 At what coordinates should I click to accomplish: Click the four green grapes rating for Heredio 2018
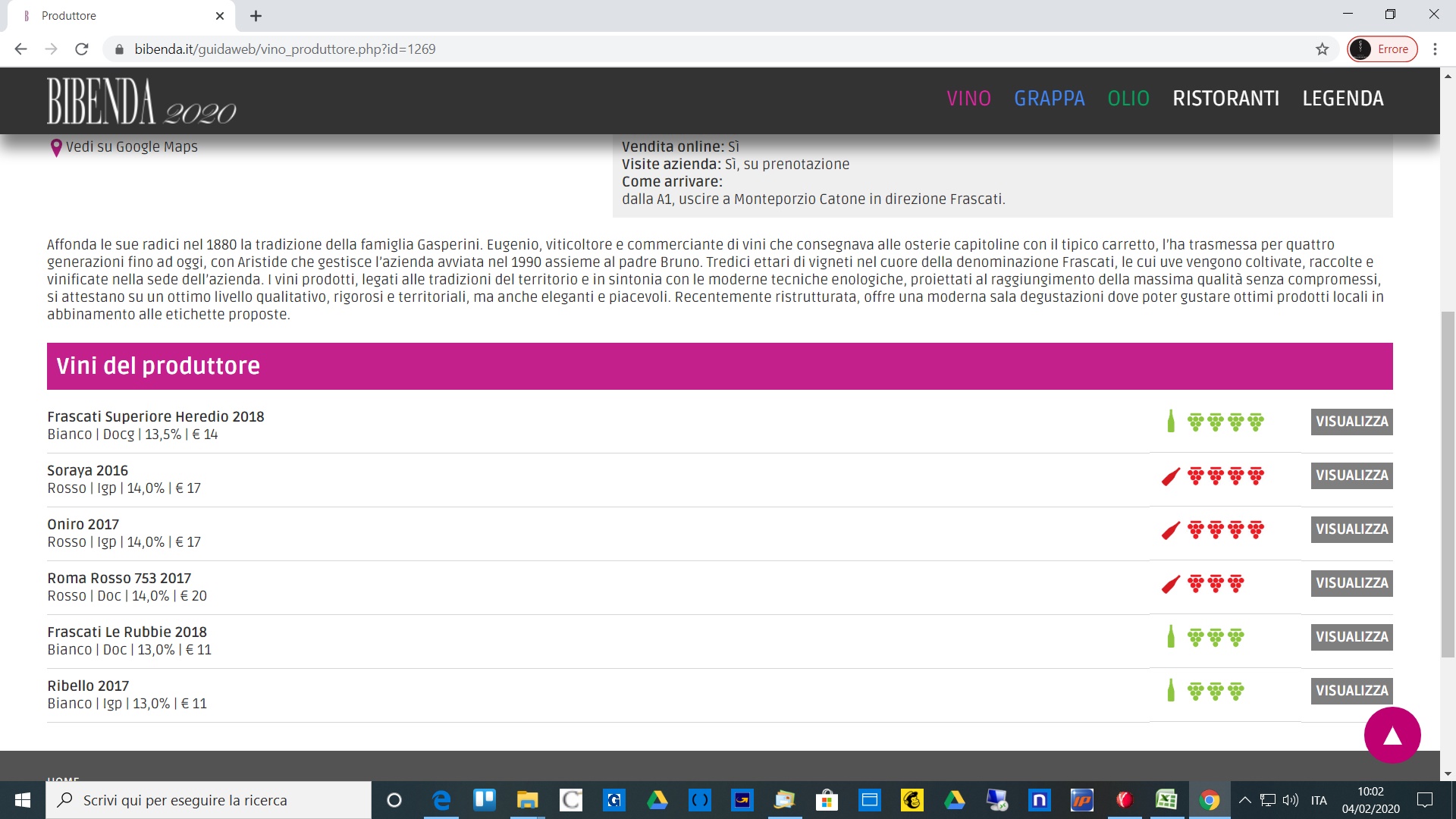[x=1225, y=422]
